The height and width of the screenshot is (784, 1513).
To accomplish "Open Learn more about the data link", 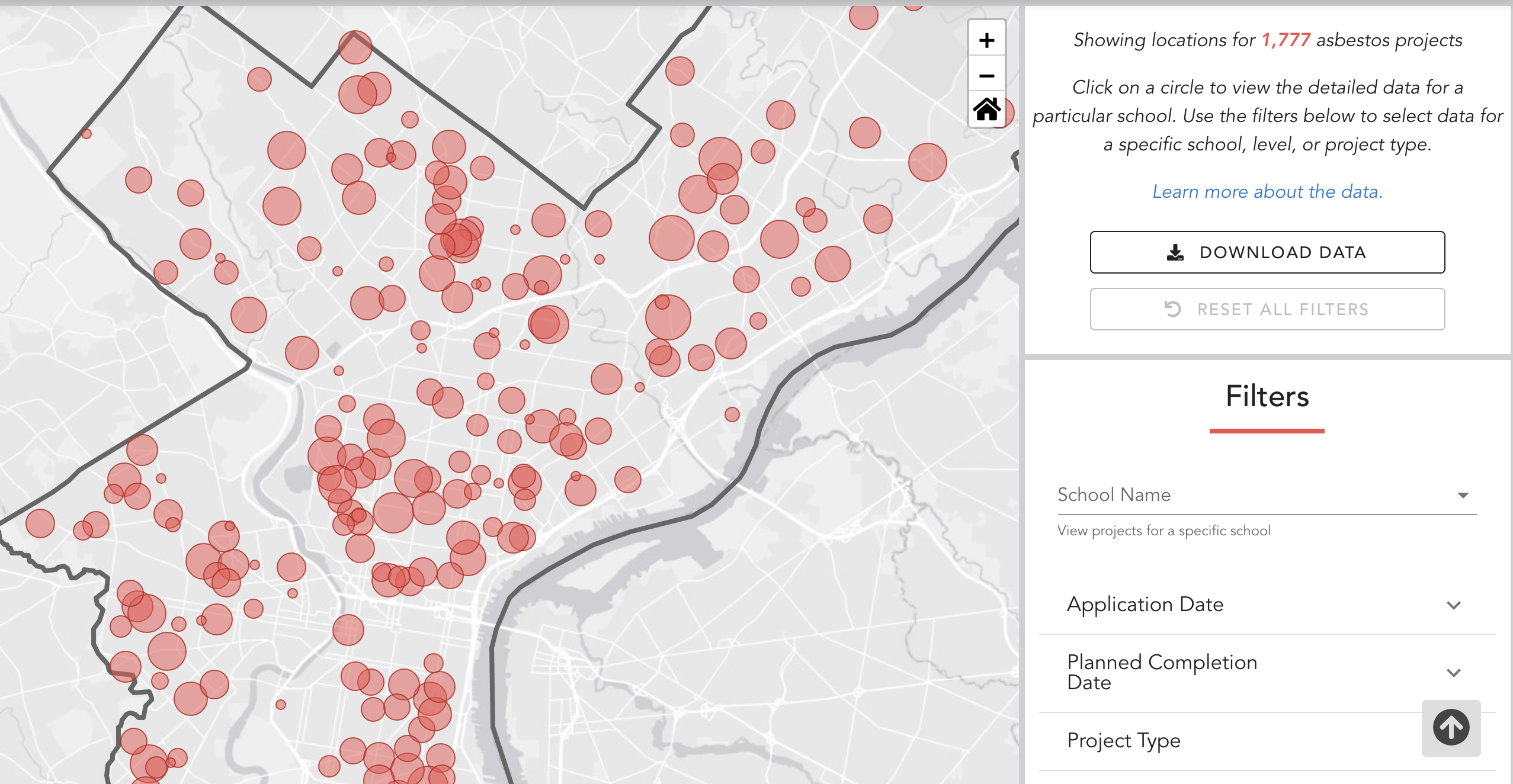I will point(1267,192).
